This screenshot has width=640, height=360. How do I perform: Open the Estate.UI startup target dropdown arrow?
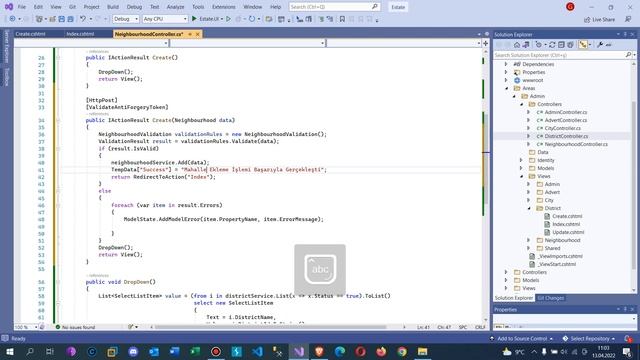[222, 19]
